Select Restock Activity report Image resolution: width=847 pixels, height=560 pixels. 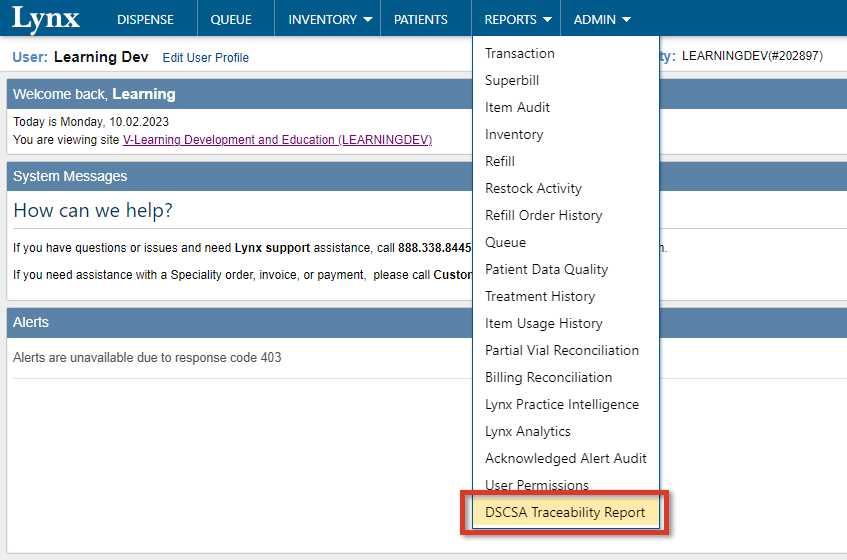click(x=533, y=189)
